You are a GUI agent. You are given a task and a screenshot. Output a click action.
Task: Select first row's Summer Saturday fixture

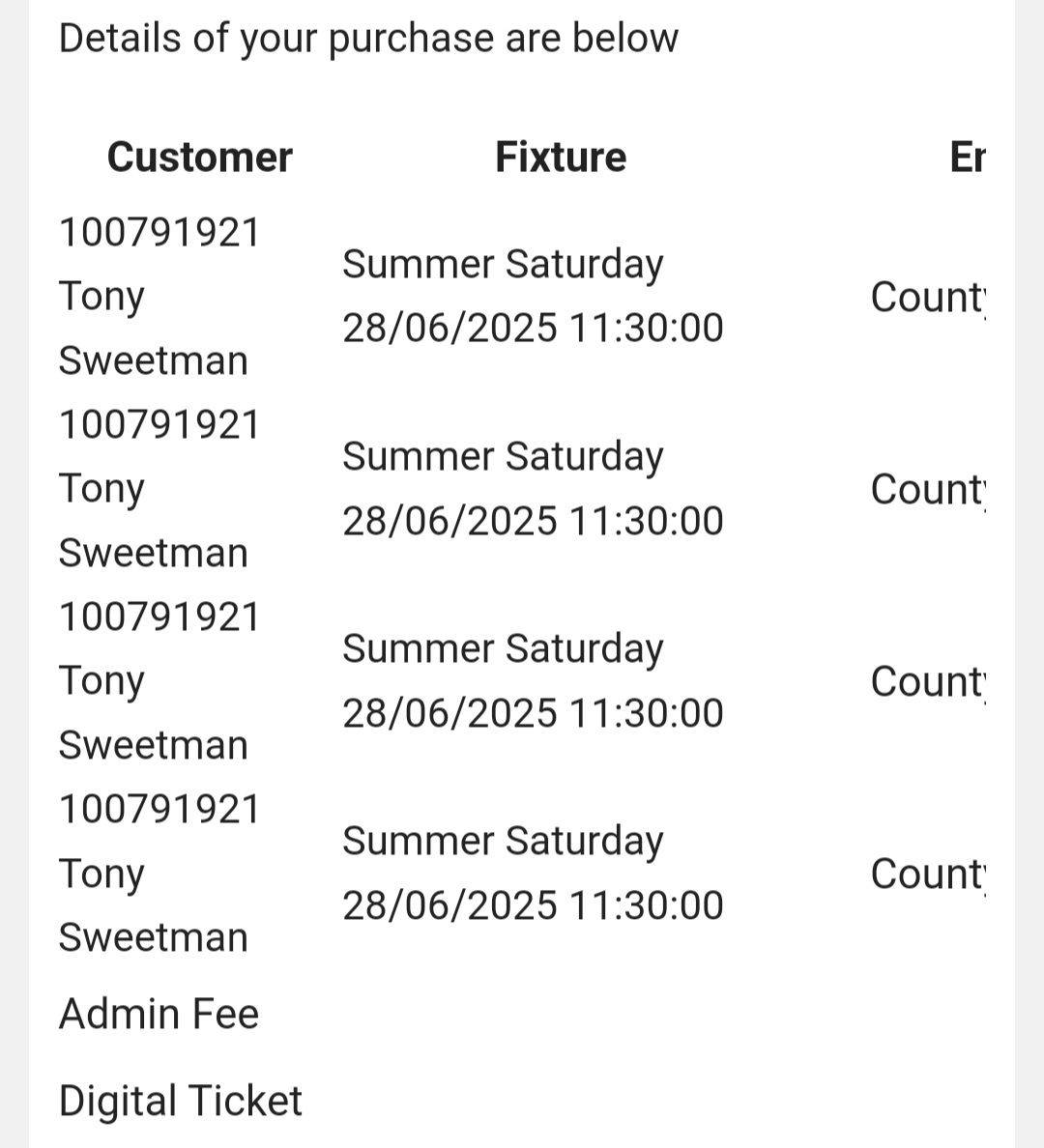coord(503,265)
